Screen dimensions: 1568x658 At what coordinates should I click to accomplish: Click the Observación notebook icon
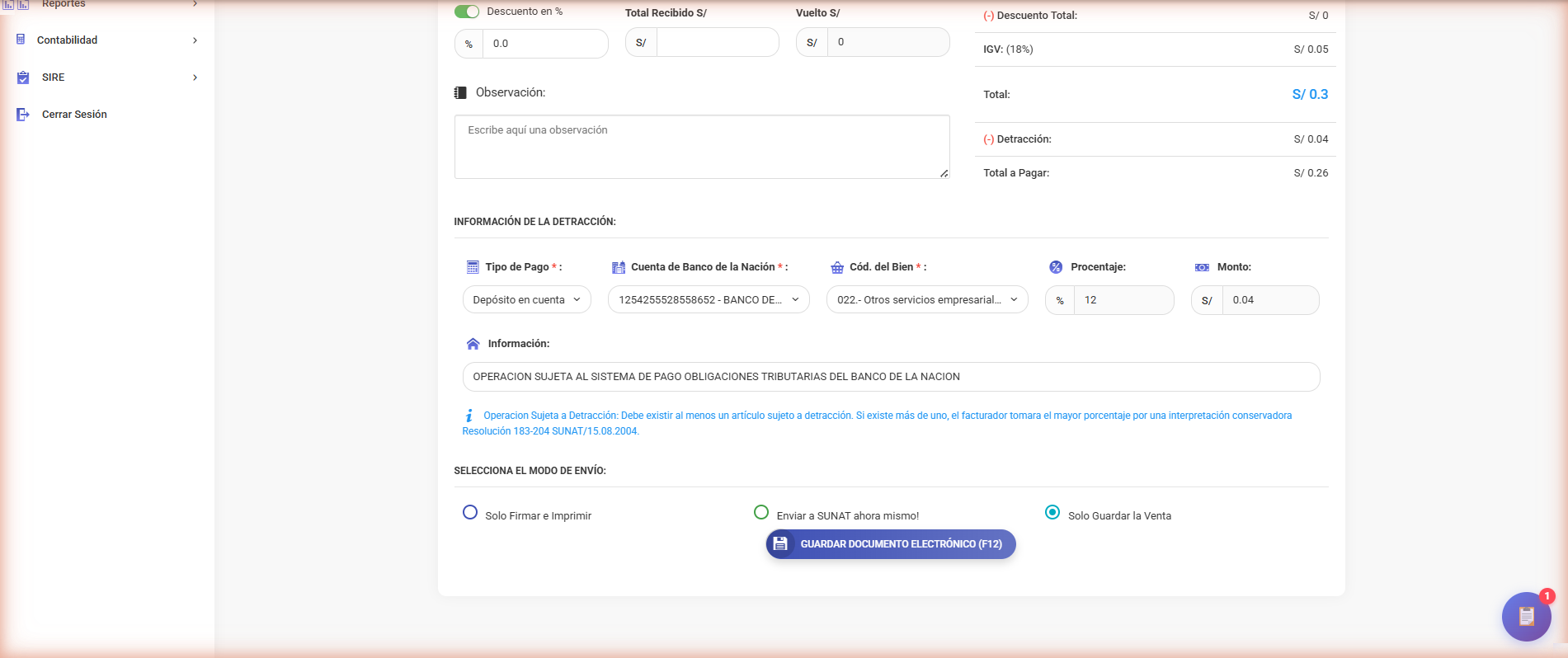(x=460, y=93)
